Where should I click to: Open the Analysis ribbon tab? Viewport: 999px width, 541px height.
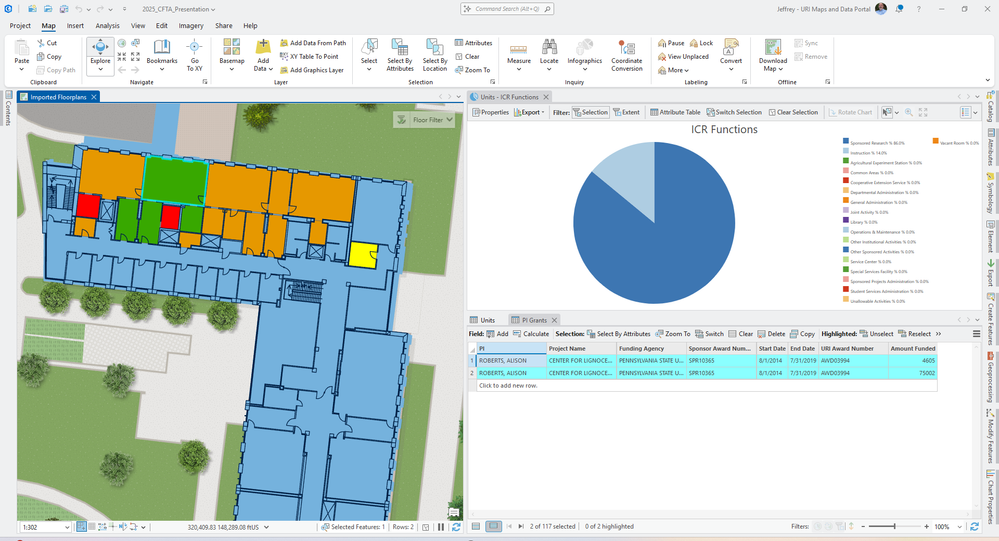107,25
